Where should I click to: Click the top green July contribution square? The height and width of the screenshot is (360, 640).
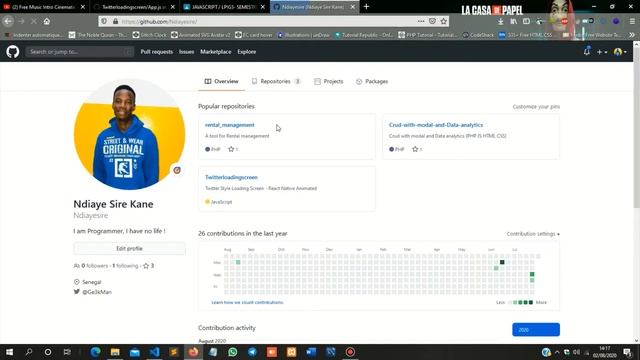(532, 274)
